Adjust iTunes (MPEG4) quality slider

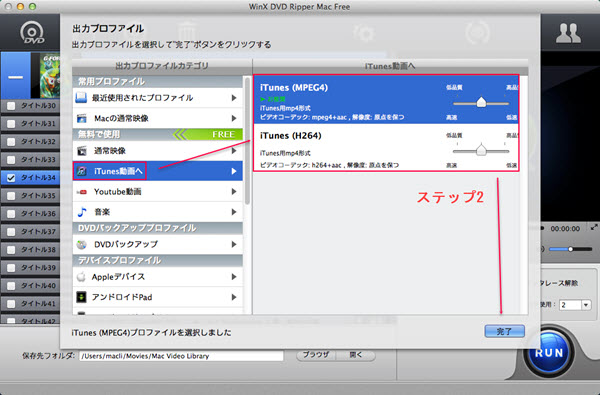point(481,103)
